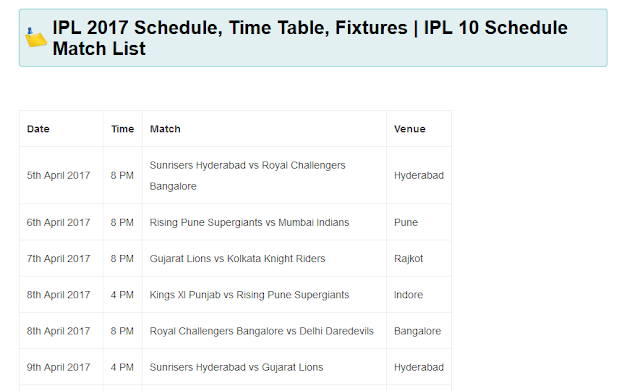Click the Bangalore venue cell
This screenshot has height=391, width=640.
click(x=418, y=331)
